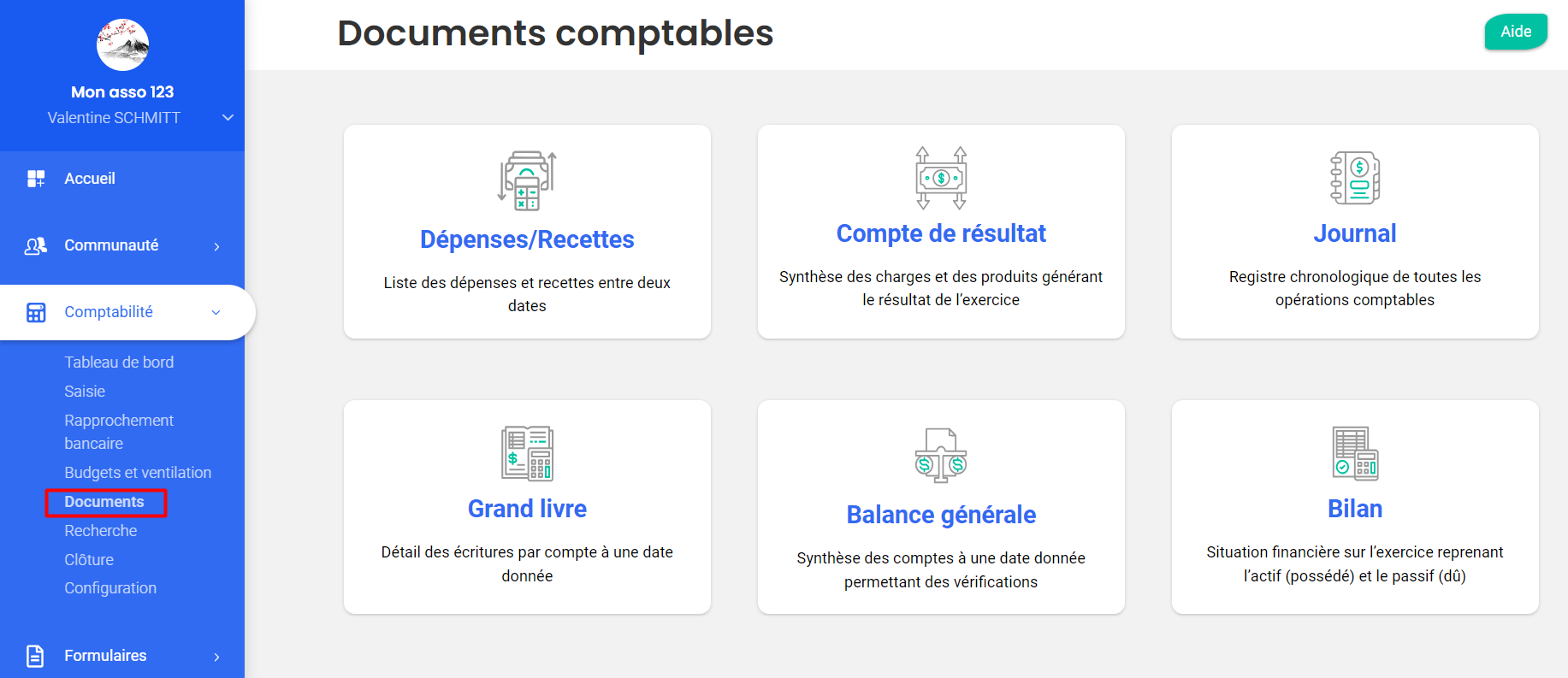This screenshot has height=678, width=1568.
Task: Expand the Formulaires menu chevron
Action: pos(216,657)
